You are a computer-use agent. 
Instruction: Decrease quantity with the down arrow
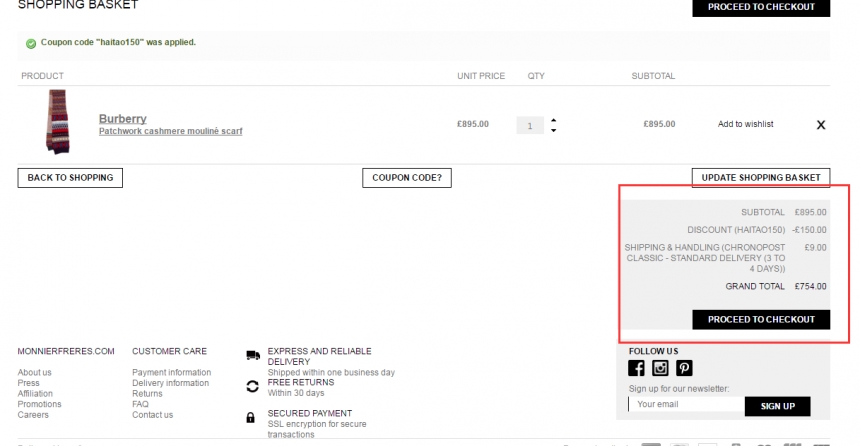coord(554,130)
